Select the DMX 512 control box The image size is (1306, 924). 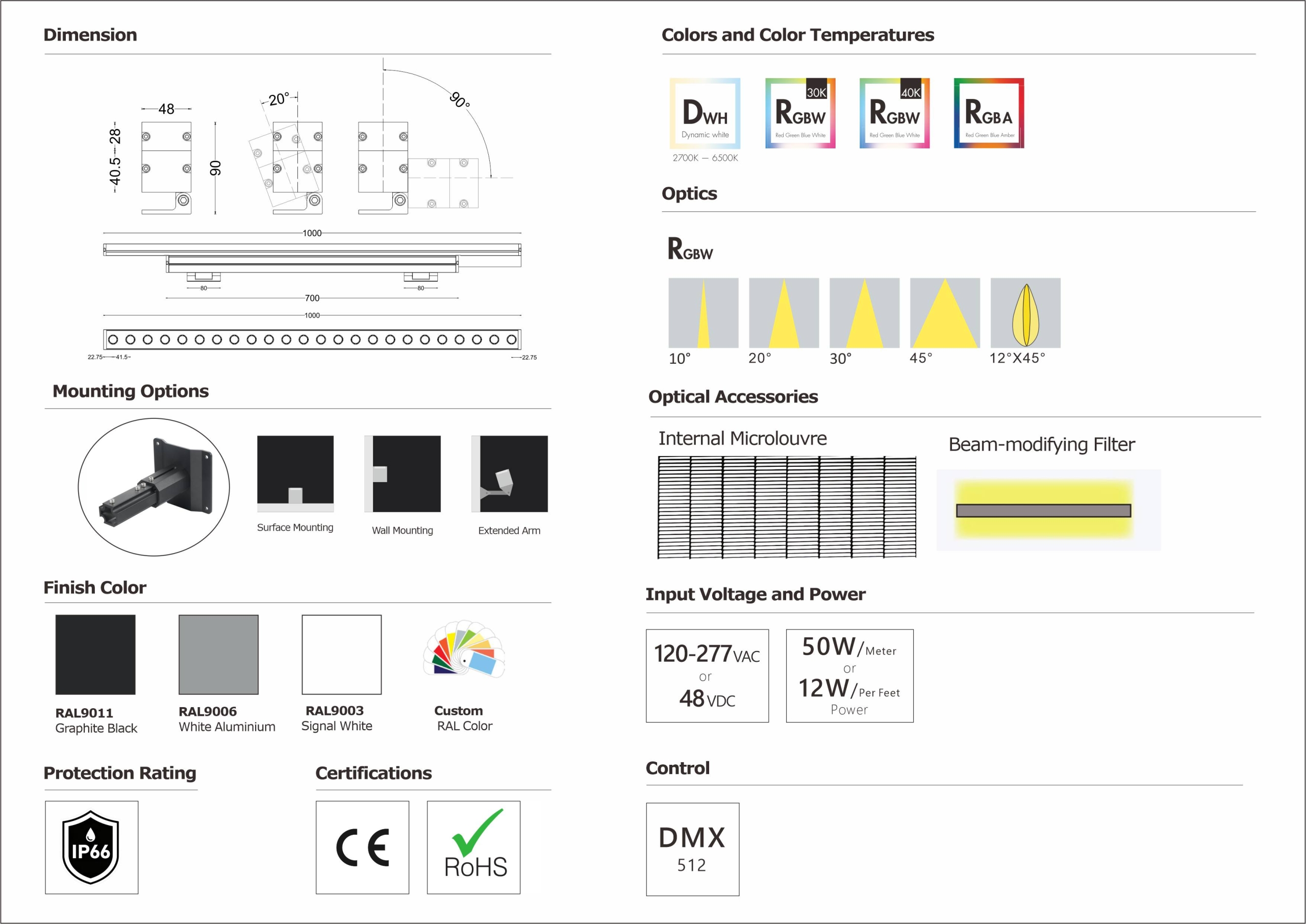(x=692, y=849)
